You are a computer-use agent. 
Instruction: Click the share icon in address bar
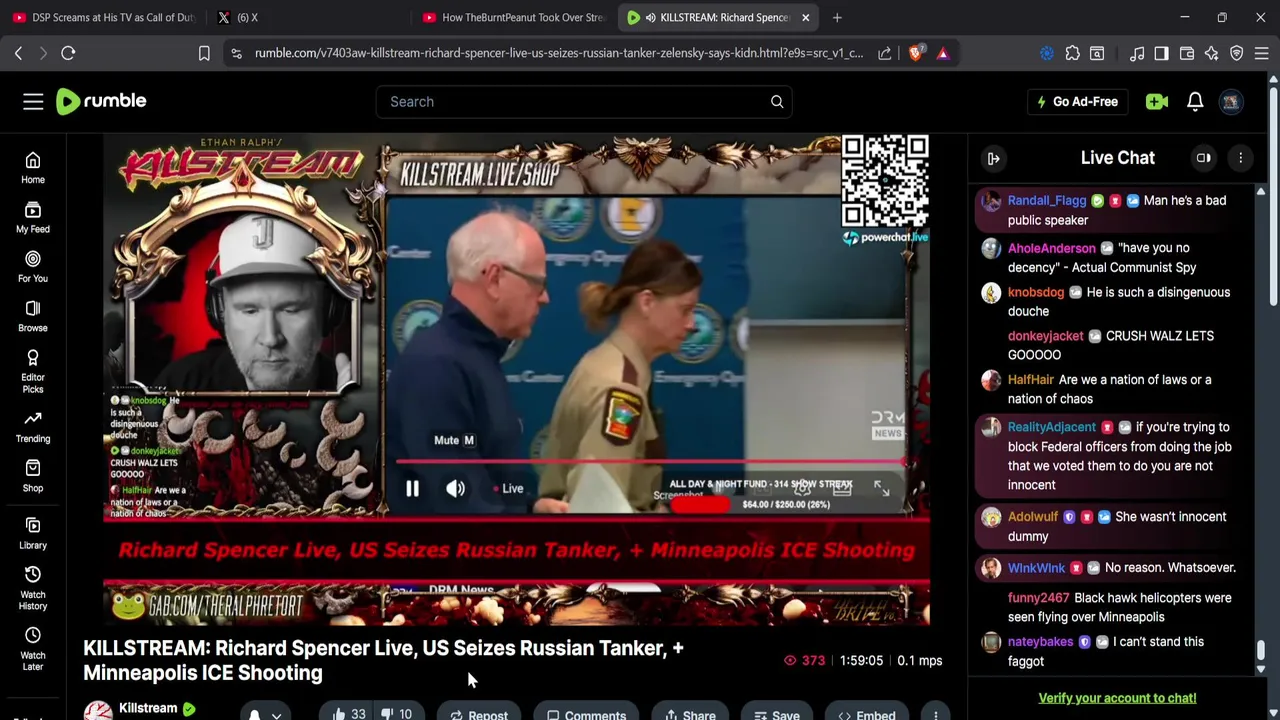[885, 53]
